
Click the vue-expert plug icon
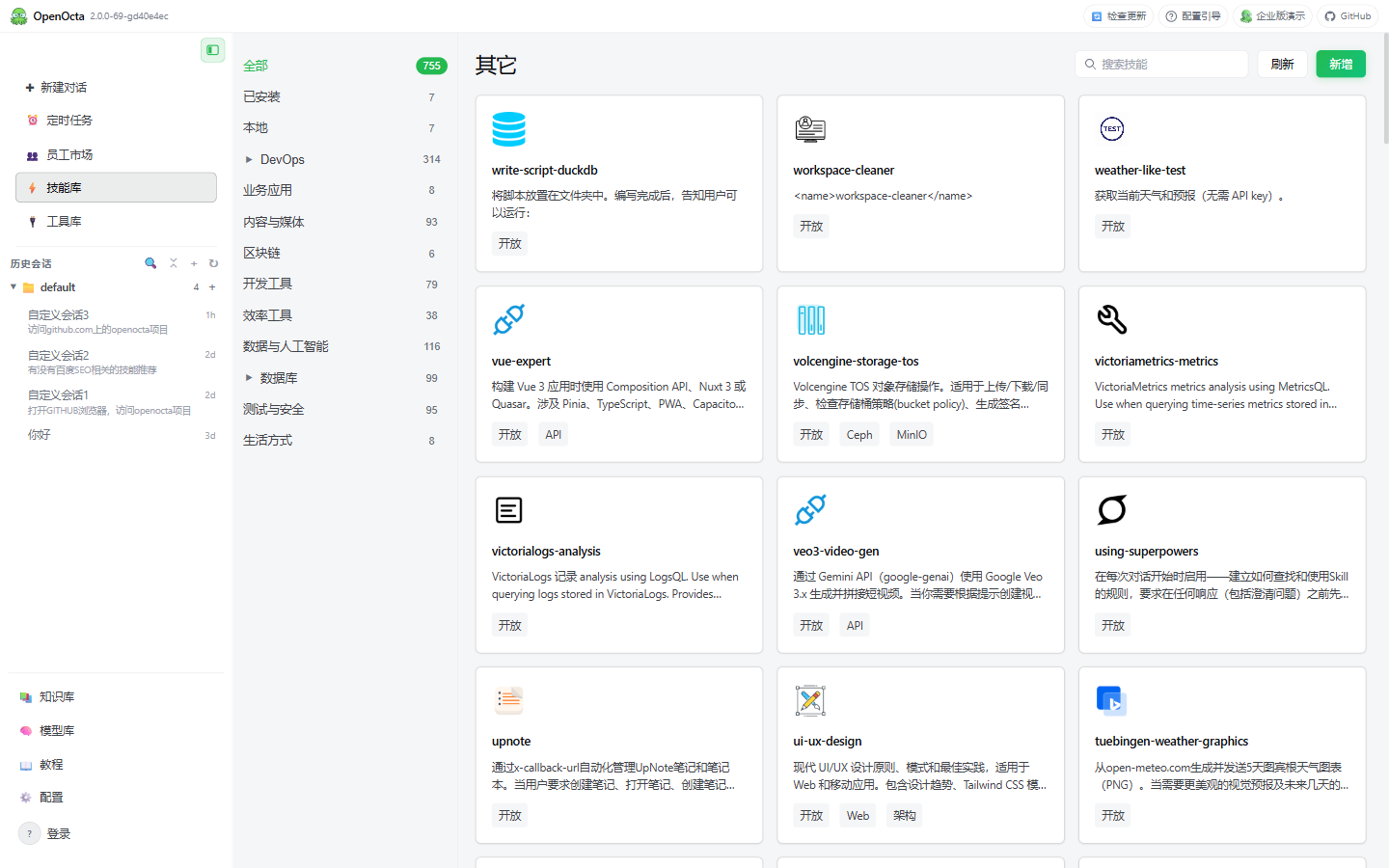pos(508,320)
